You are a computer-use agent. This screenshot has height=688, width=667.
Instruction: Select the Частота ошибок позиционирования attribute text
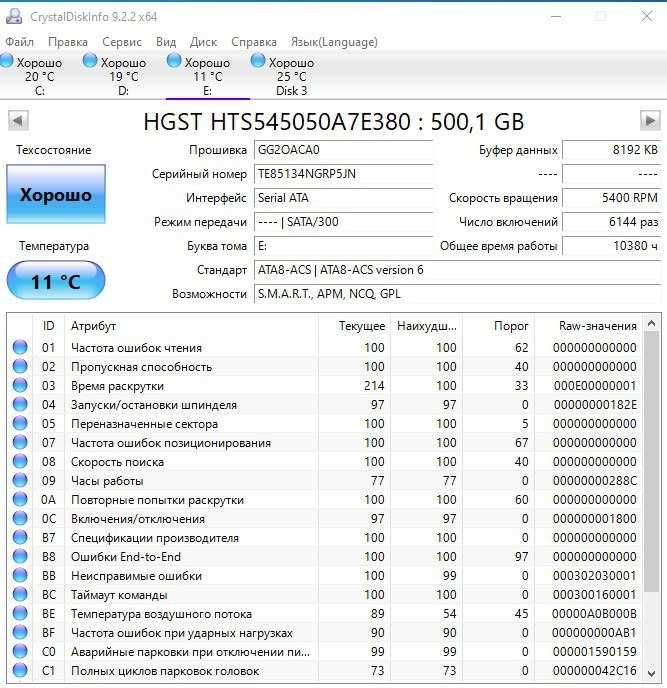click(x=171, y=443)
